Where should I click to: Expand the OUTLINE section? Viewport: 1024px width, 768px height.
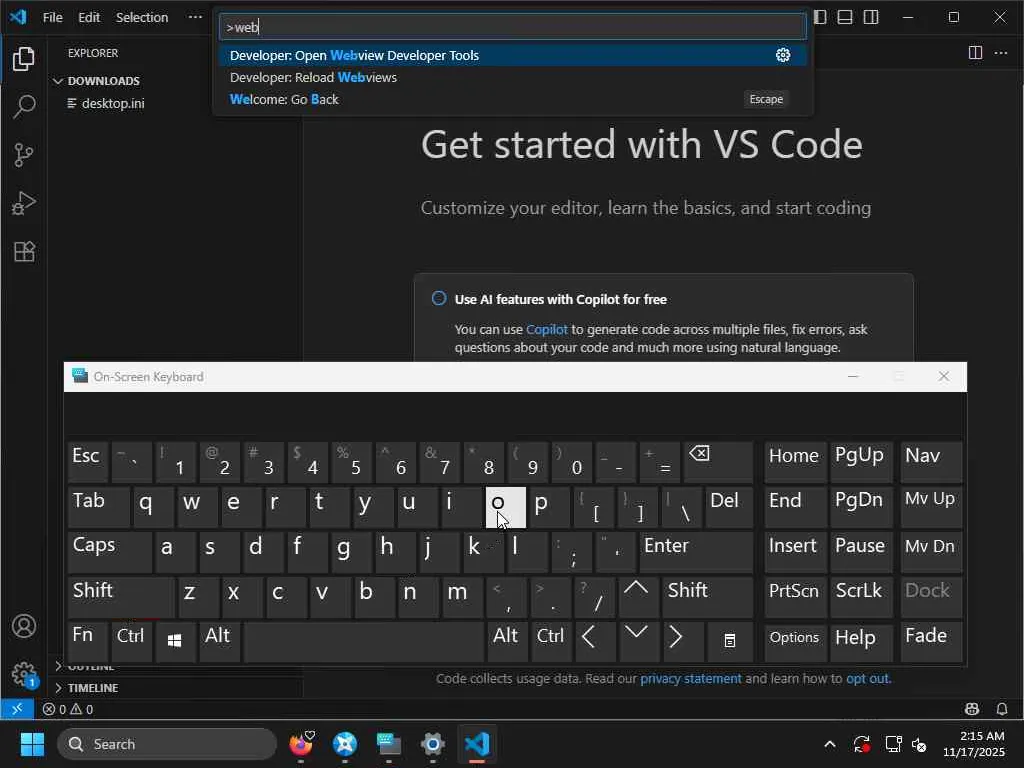(91, 667)
